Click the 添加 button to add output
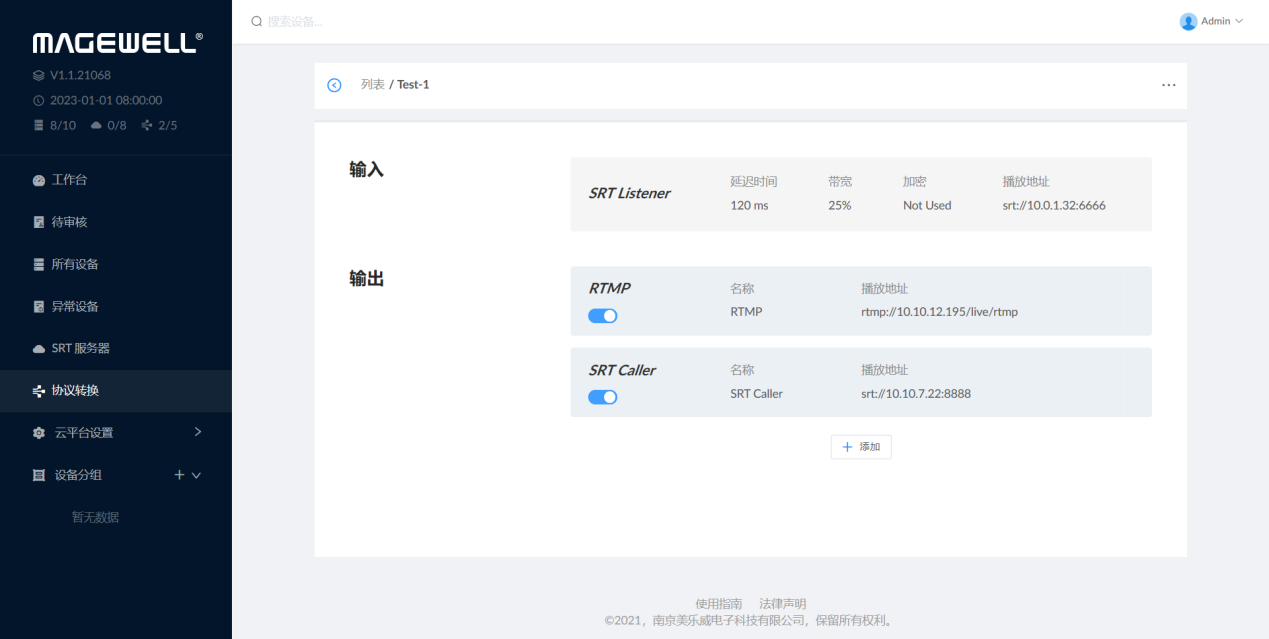 click(860, 447)
